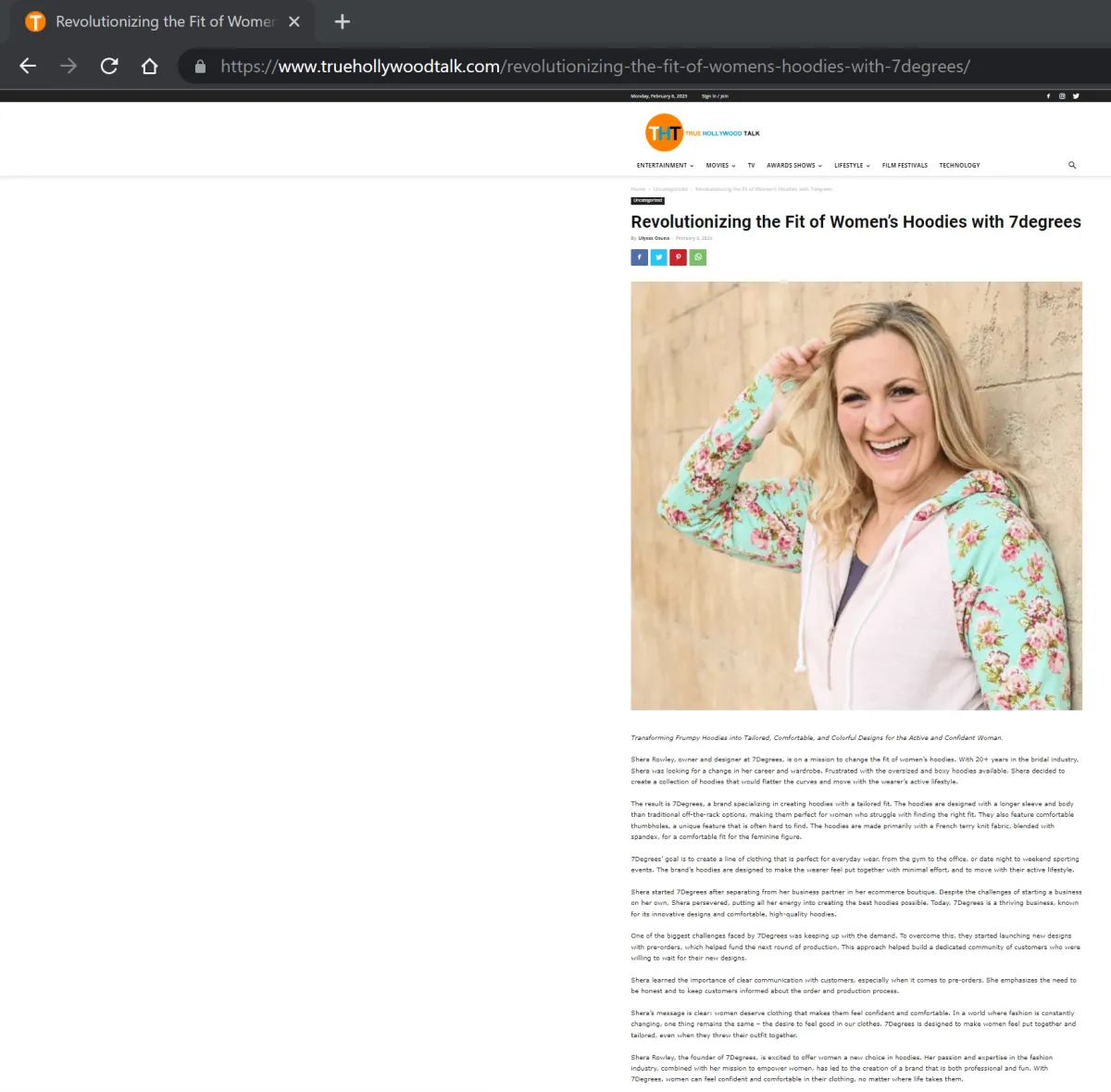1111x1092 pixels.
Task: Click the article photo of woman in hoodie
Action: click(856, 496)
